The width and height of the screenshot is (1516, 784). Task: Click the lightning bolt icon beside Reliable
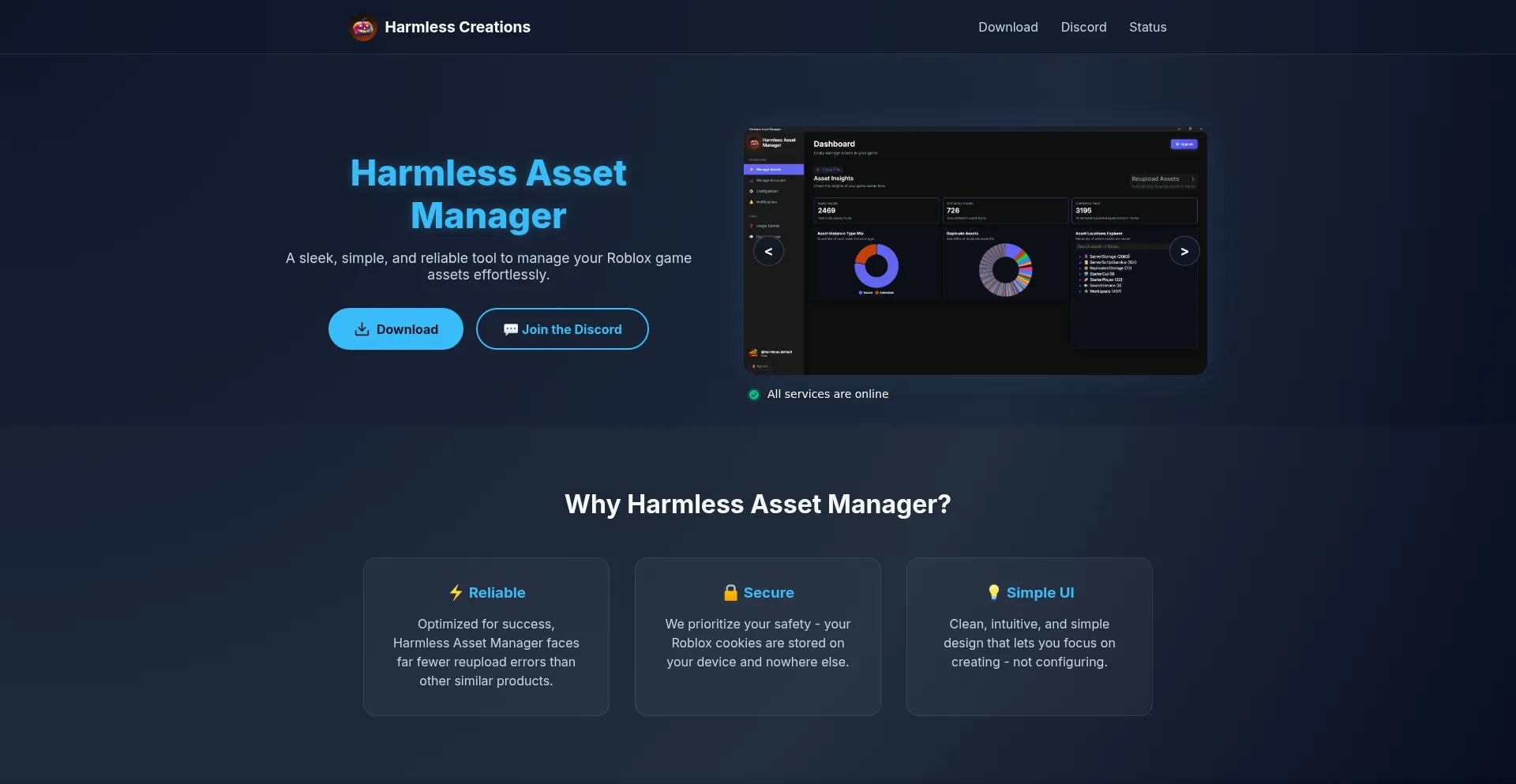[x=456, y=593]
